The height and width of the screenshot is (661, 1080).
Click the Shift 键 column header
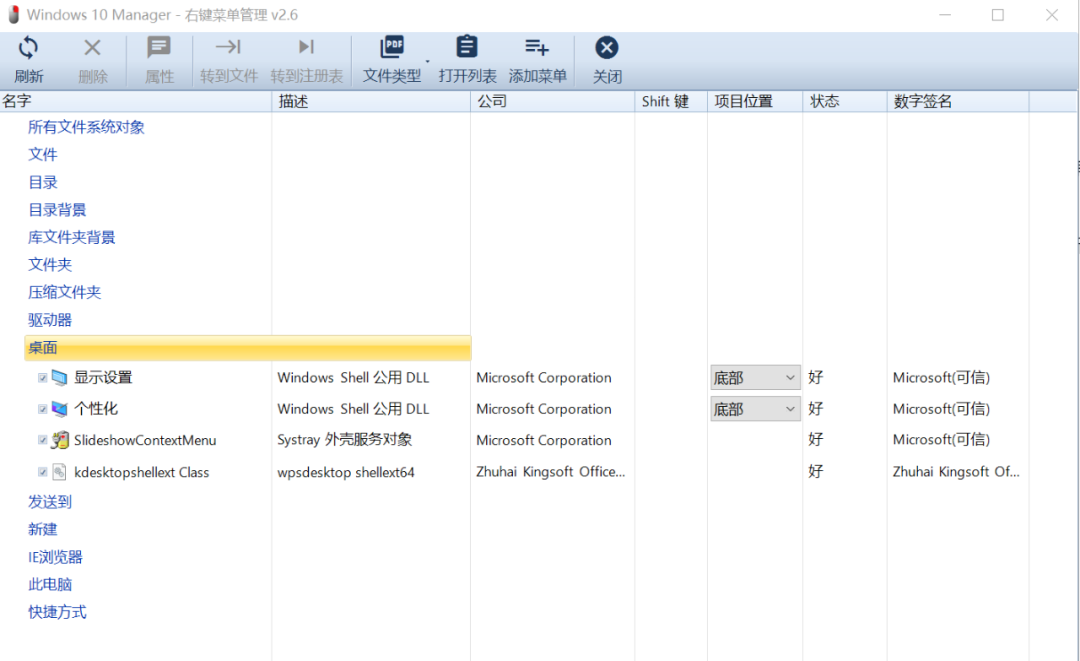[x=671, y=101]
